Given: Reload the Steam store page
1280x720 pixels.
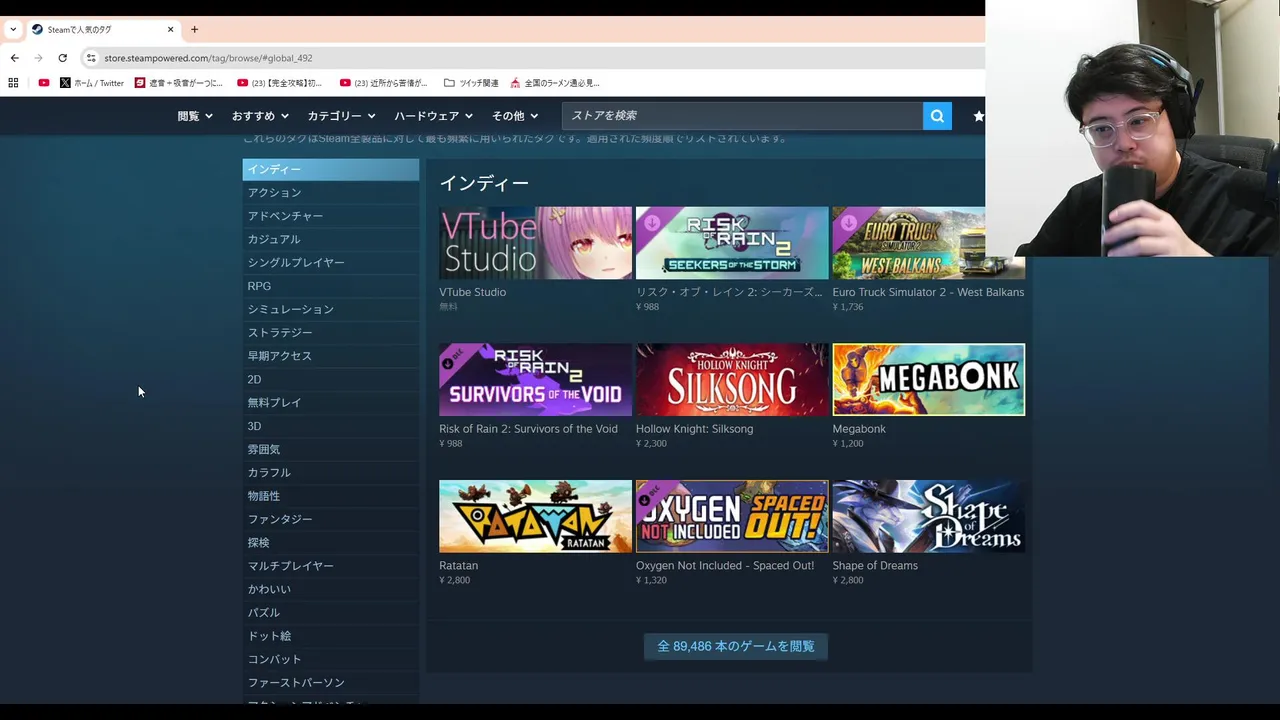Looking at the screenshot, I should click(62, 58).
